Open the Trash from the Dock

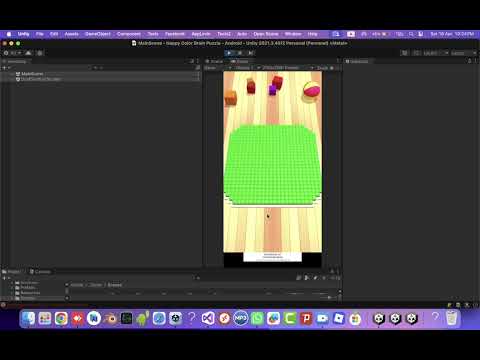point(451,318)
